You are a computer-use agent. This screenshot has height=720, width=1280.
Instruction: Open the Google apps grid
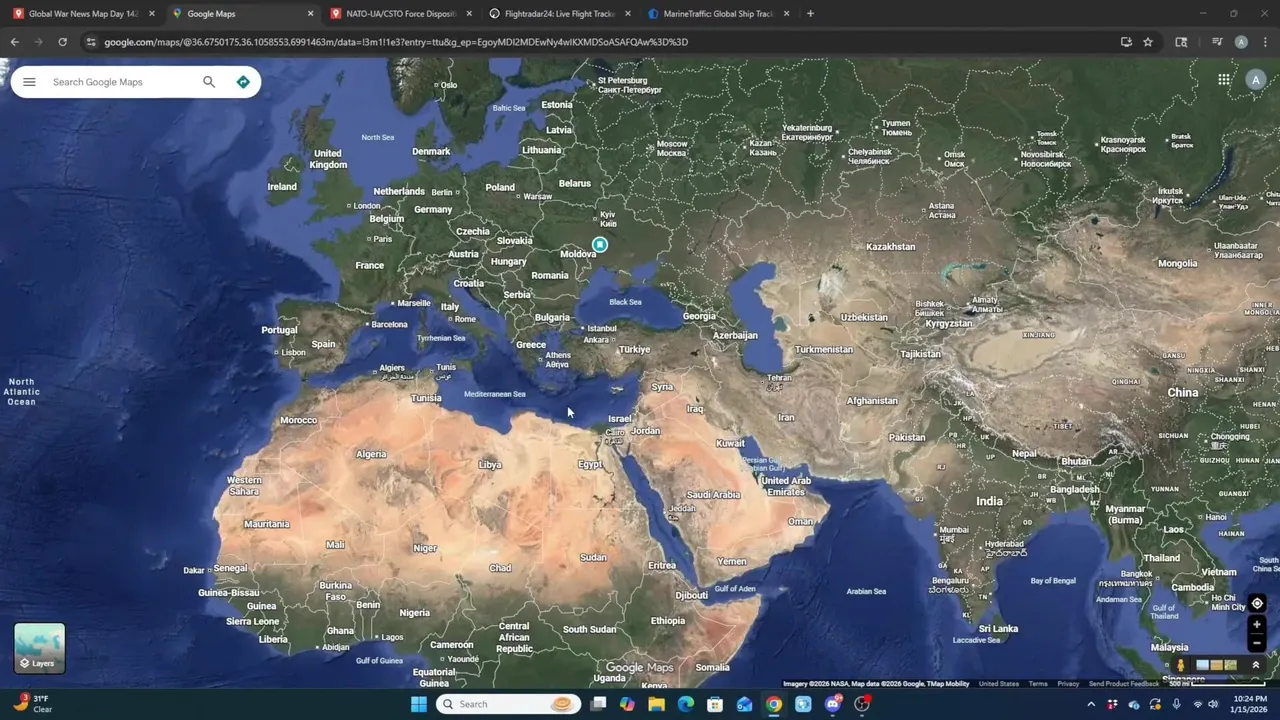point(1224,80)
